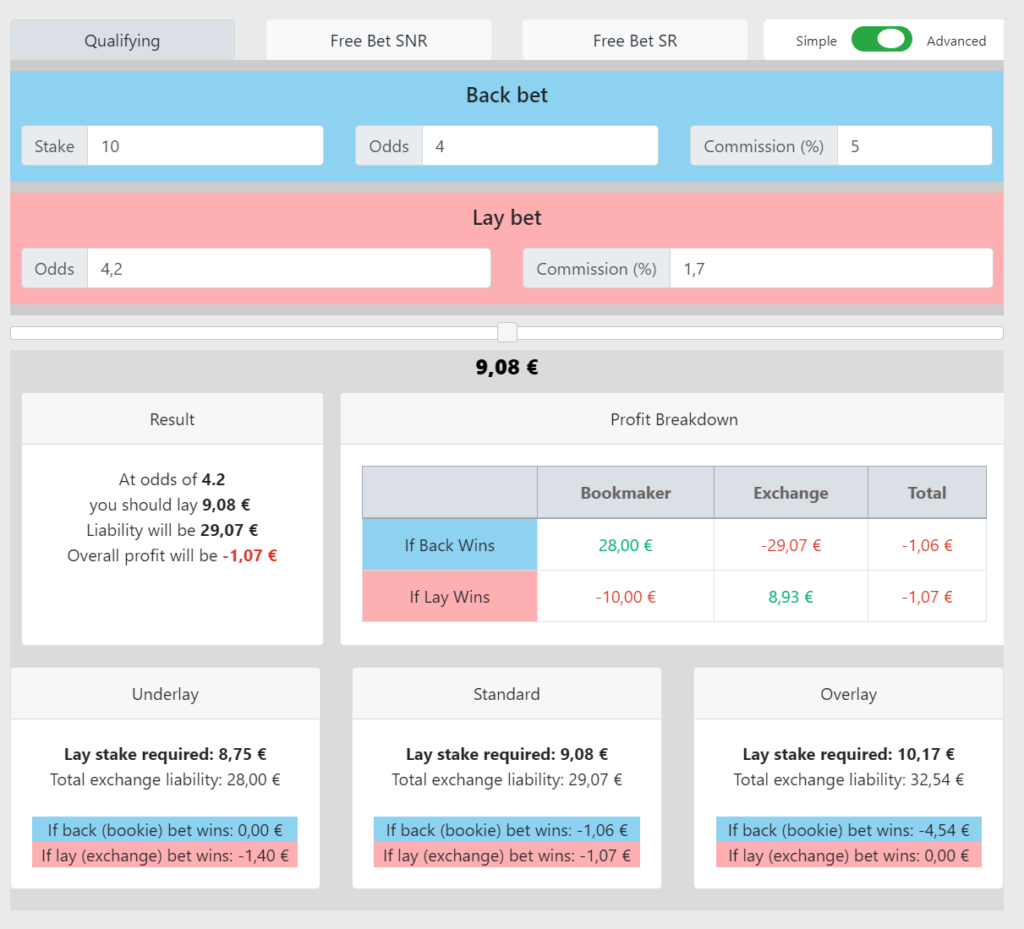The width and height of the screenshot is (1024, 929).
Task: Click the Result panel heading
Action: (x=171, y=419)
